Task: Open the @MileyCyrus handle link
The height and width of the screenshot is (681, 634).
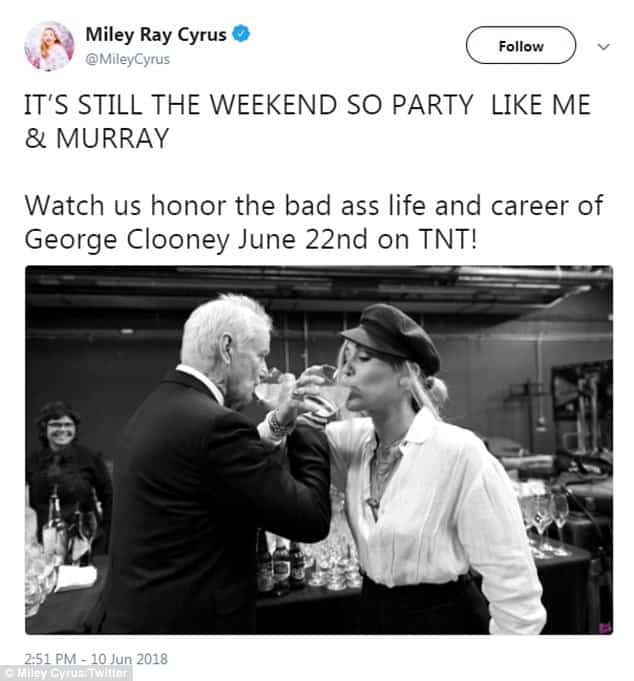Action: point(134,59)
